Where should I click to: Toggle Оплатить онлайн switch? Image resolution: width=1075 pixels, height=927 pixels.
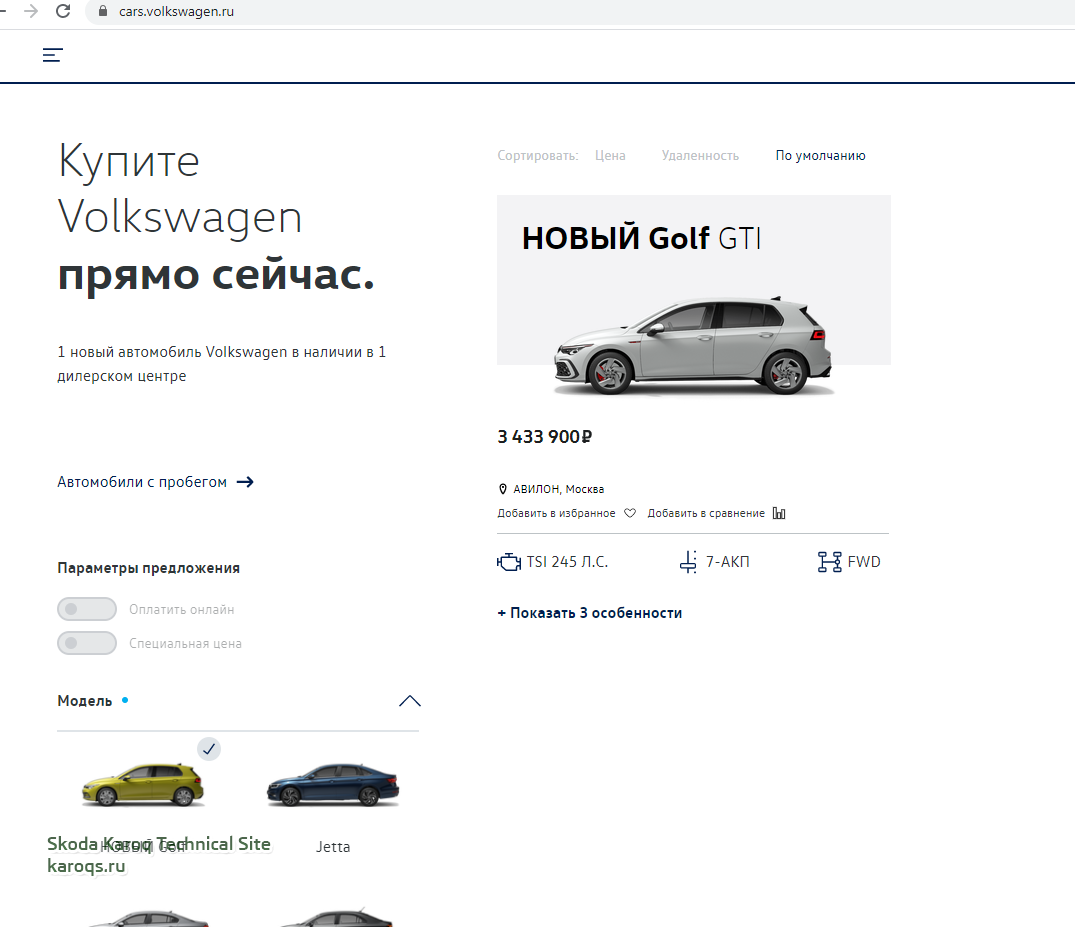coord(87,609)
